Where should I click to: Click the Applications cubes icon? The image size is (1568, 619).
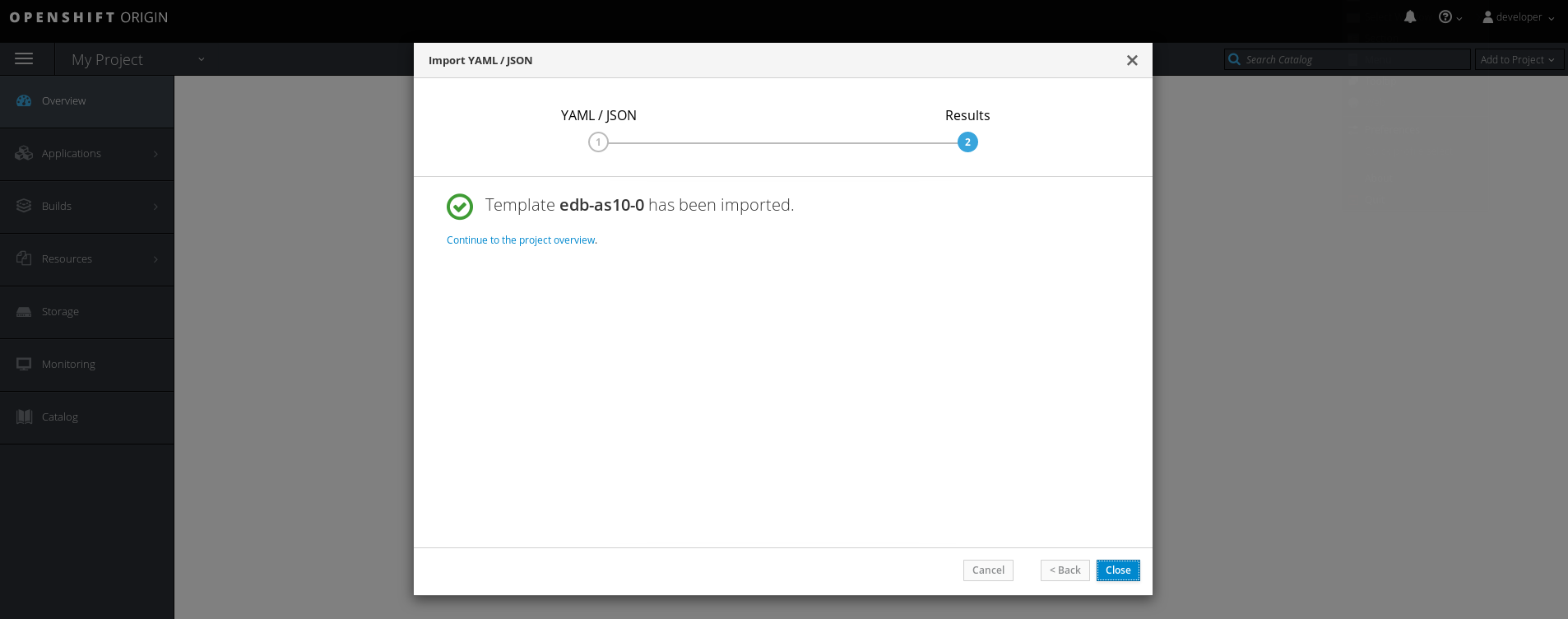click(24, 153)
